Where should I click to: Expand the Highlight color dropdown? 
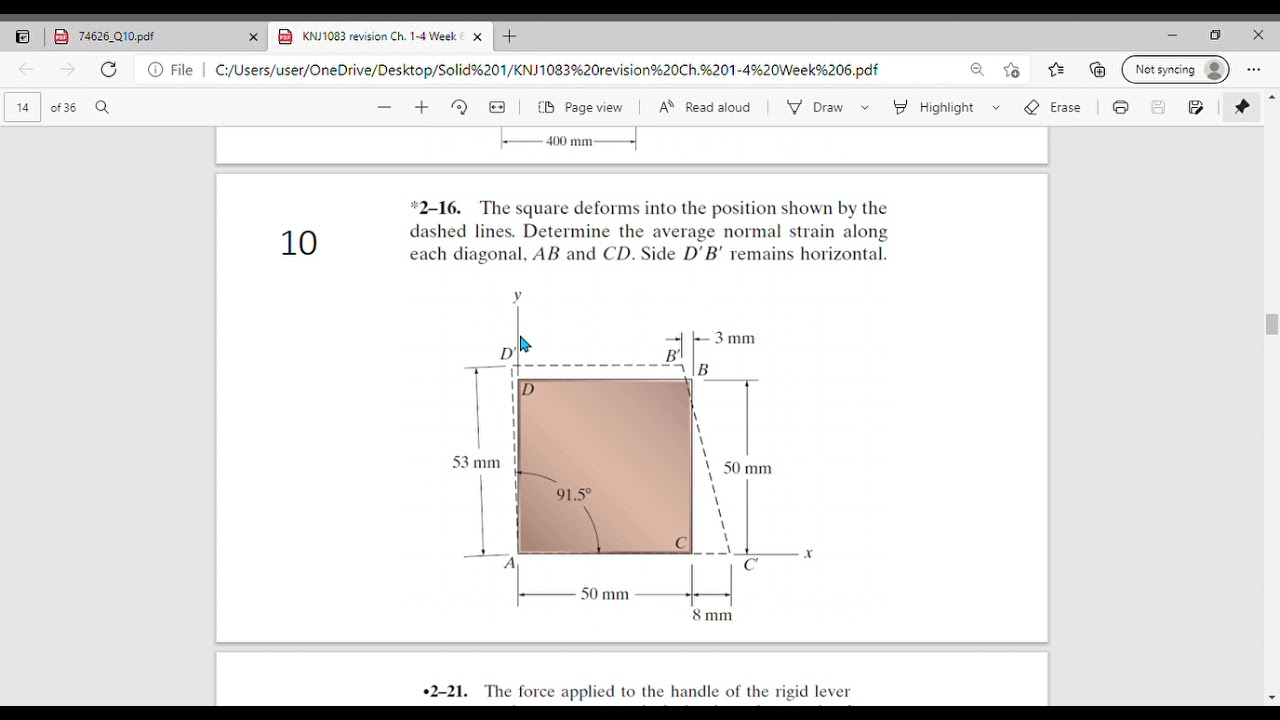(x=996, y=107)
